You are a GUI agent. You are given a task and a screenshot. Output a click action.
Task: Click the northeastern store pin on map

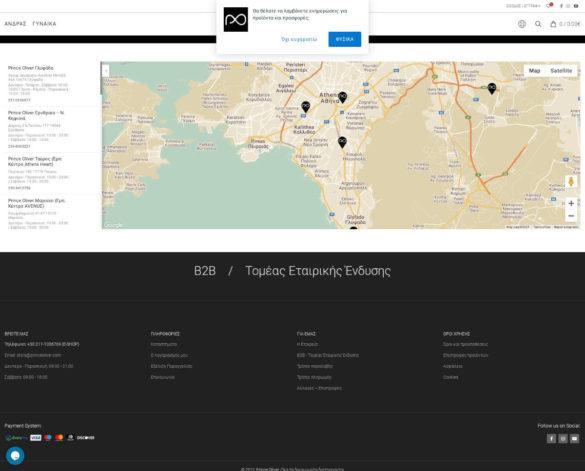coord(492,88)
